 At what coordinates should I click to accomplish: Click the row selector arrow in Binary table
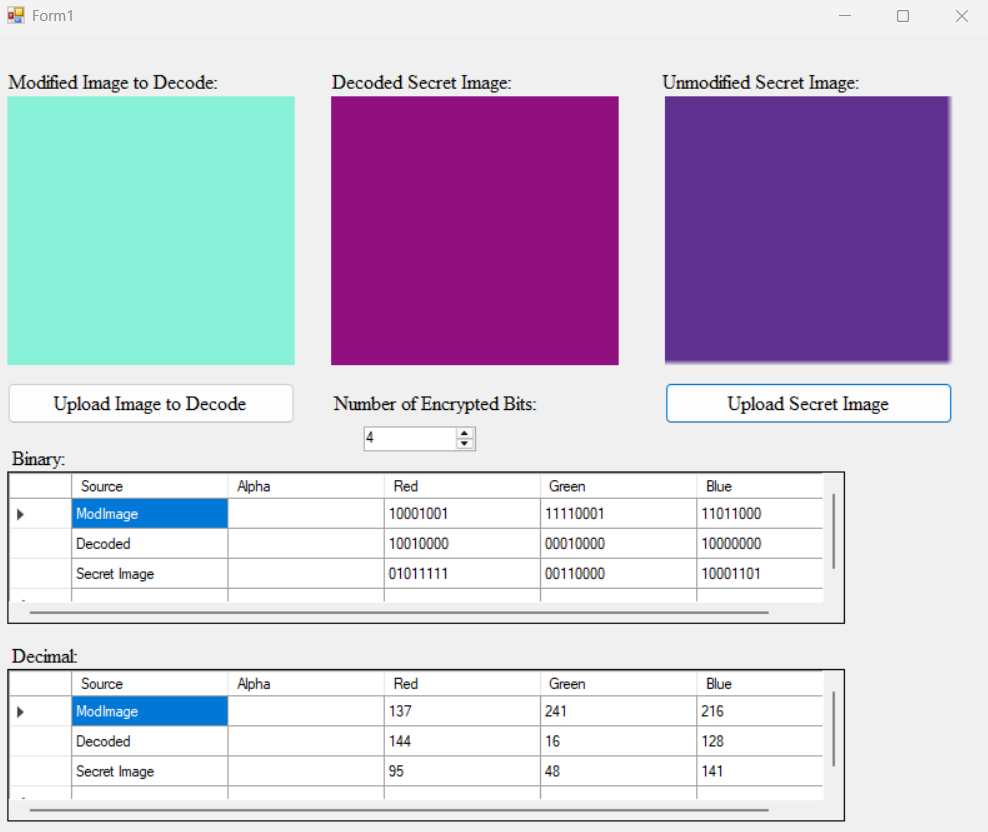(21, 514)
